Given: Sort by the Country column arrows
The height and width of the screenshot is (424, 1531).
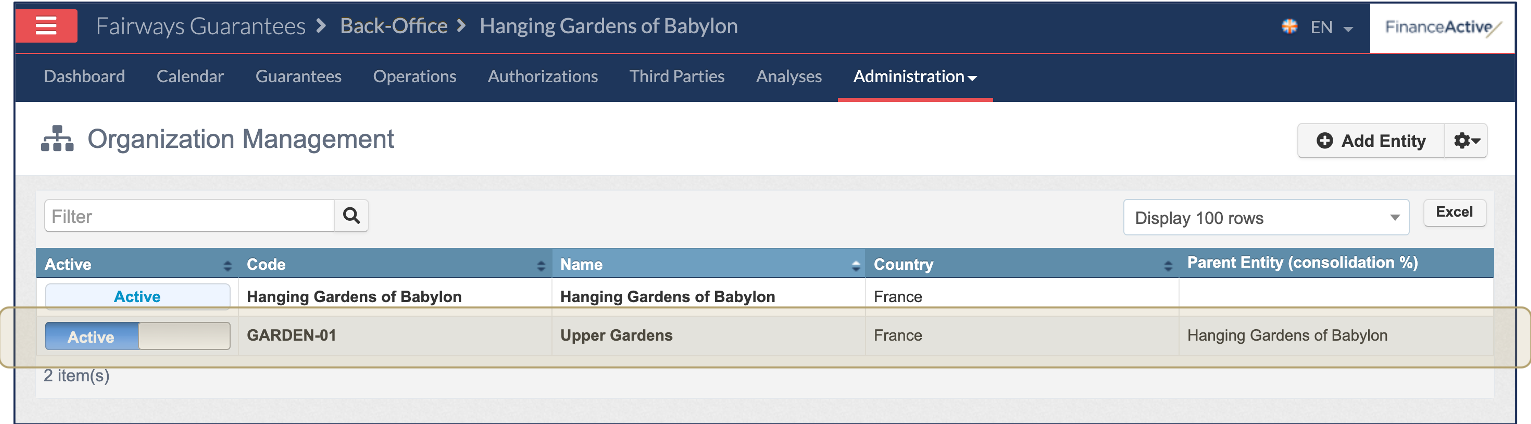Looking at the screenshot, I should (1168, 265).
